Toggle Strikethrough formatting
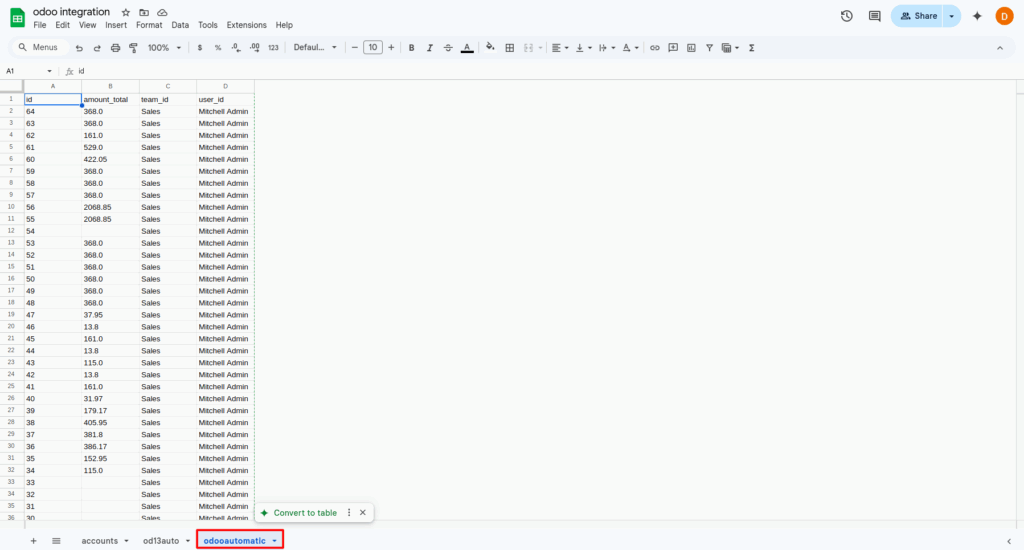The height and width of the screenshot is (550, 1024). [x=448, y=48]
